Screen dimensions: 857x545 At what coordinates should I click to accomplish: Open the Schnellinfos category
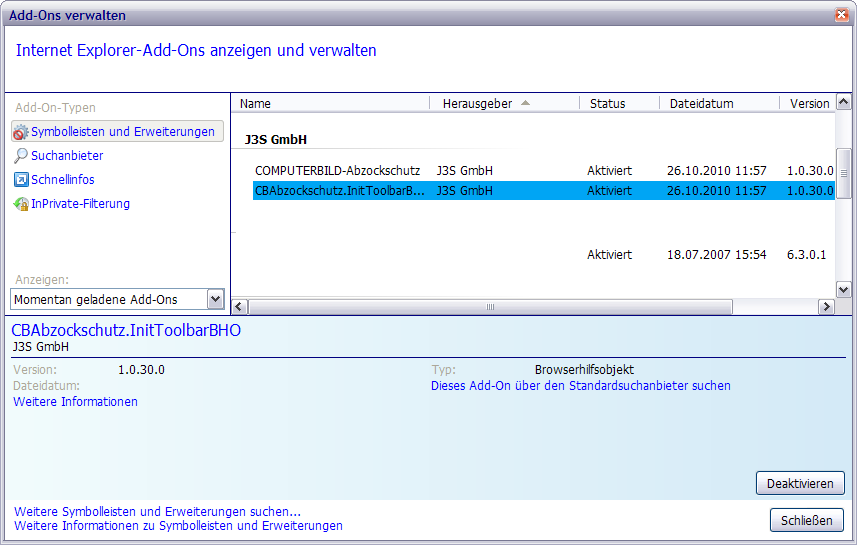pos(55,180)
